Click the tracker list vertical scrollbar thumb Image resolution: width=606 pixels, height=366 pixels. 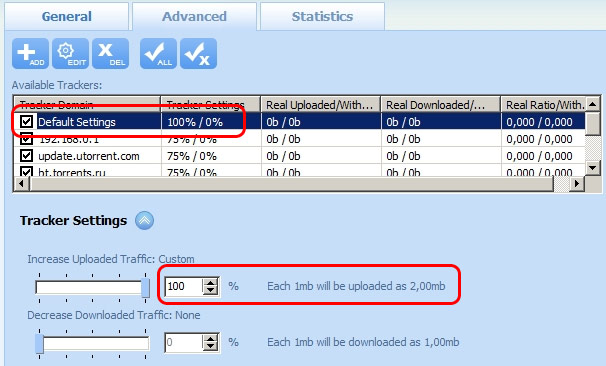click(592, 124)
